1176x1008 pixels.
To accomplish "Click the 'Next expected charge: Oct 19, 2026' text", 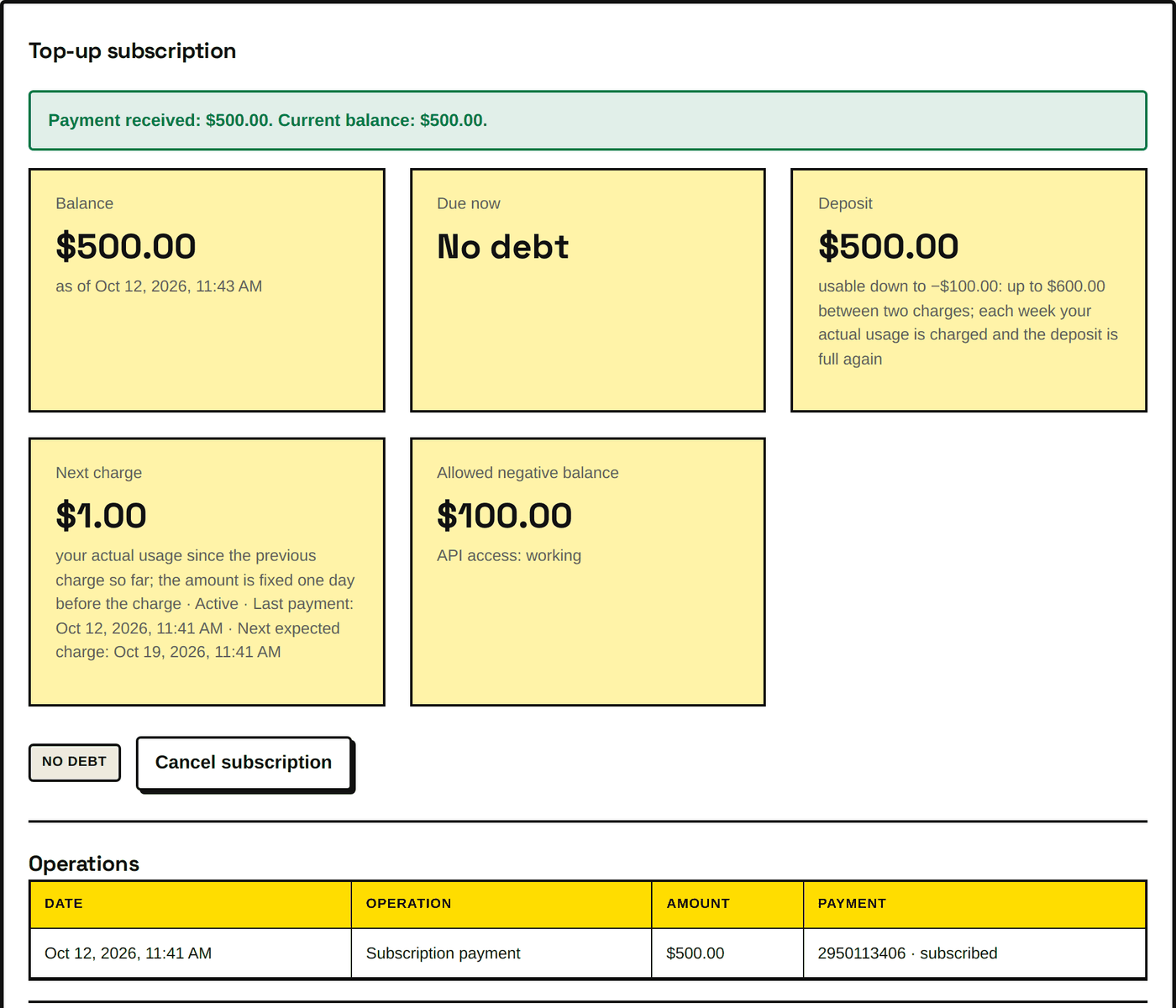I will (x=198, y=640).
